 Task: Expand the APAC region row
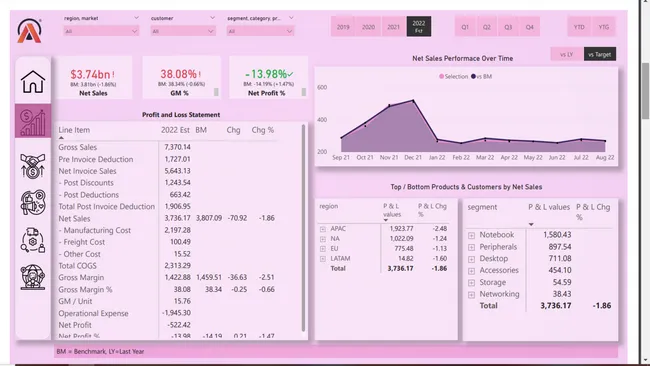click(323, 229)
